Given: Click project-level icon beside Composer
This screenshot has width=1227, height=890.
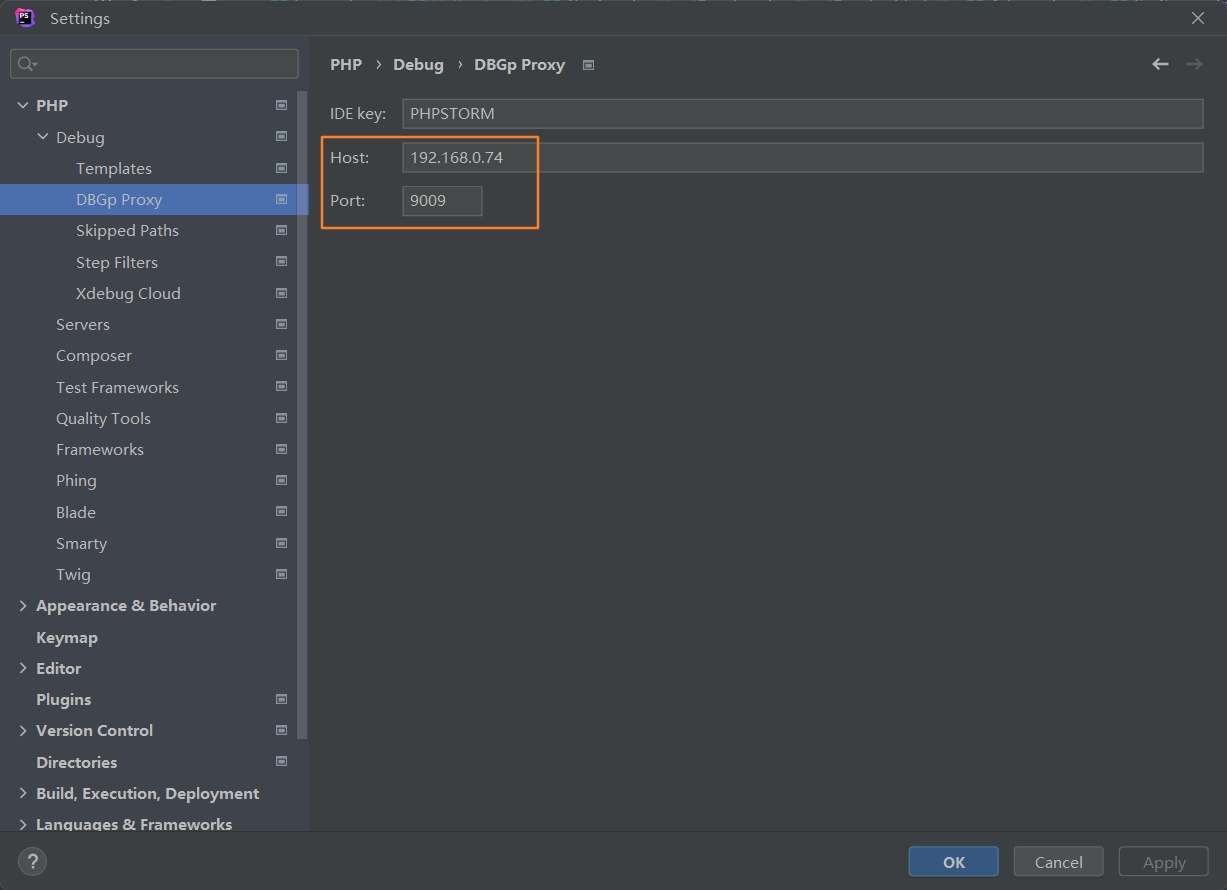Looking at the screenshot, I should tap(281, 355).
